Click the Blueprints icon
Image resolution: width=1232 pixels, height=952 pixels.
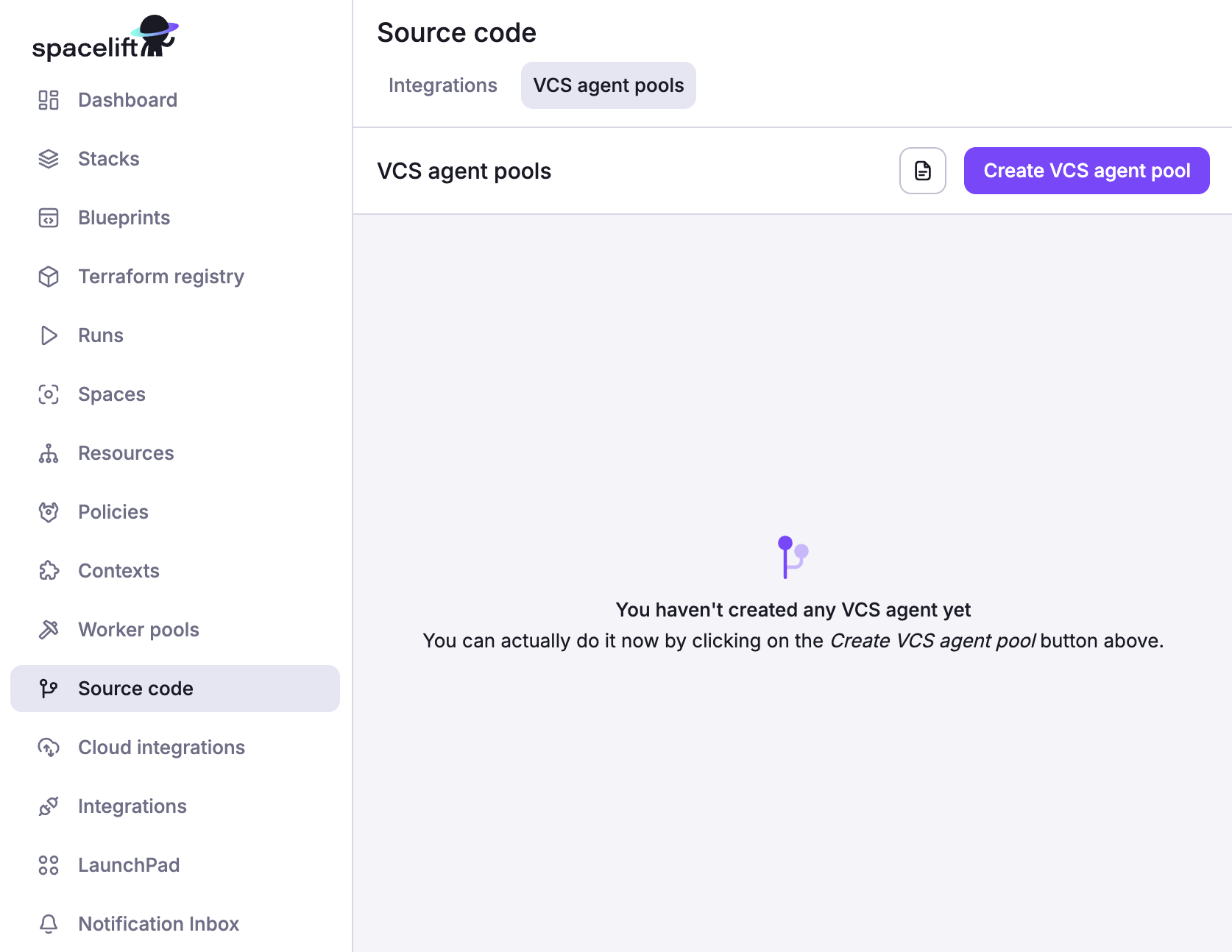(49, 218)
